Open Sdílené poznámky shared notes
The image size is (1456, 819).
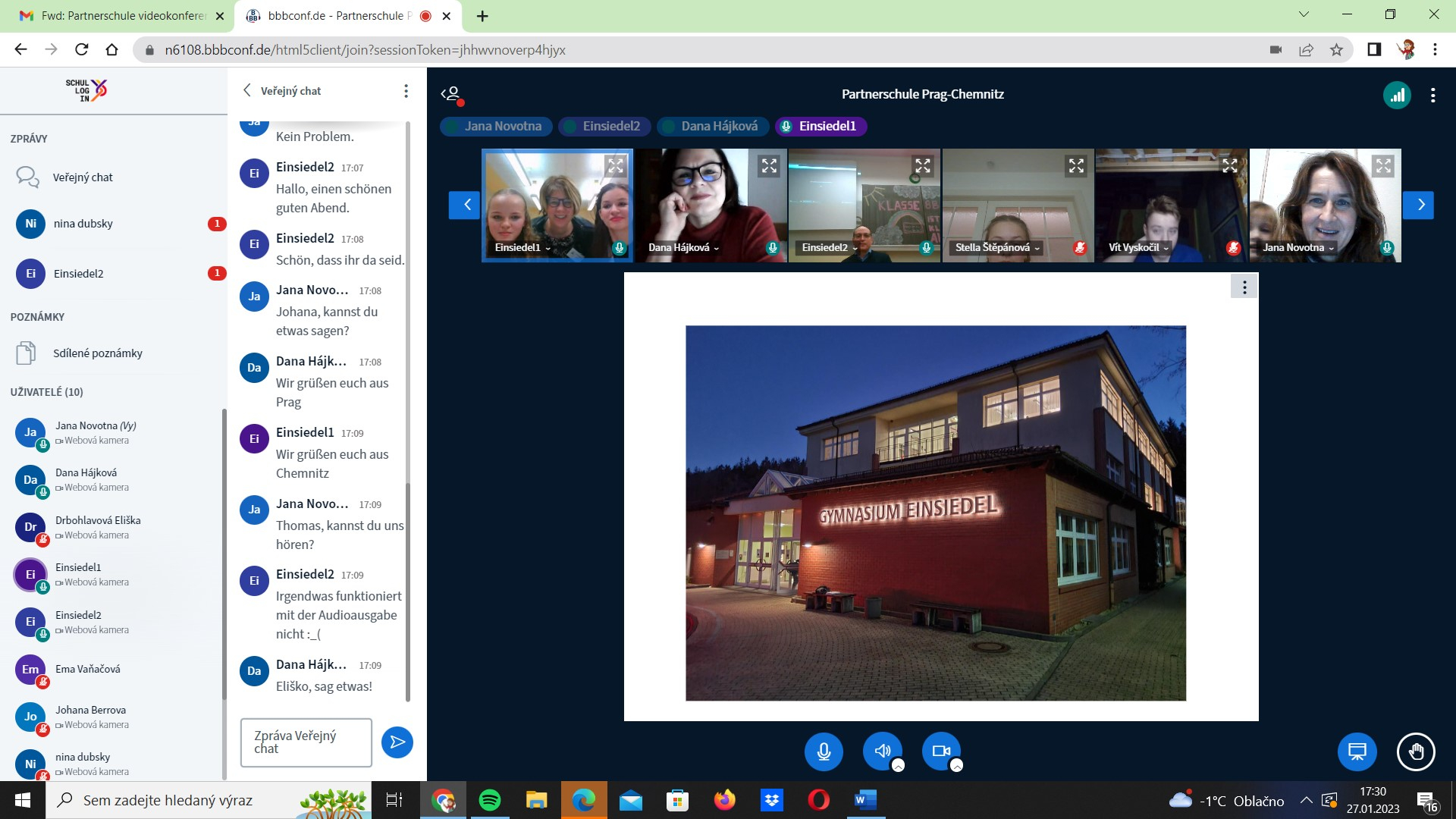(114, 353)
